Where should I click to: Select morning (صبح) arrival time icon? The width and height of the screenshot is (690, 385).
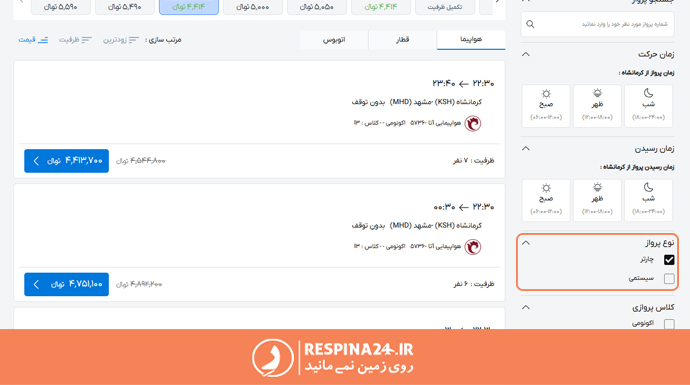click(546, 188)
